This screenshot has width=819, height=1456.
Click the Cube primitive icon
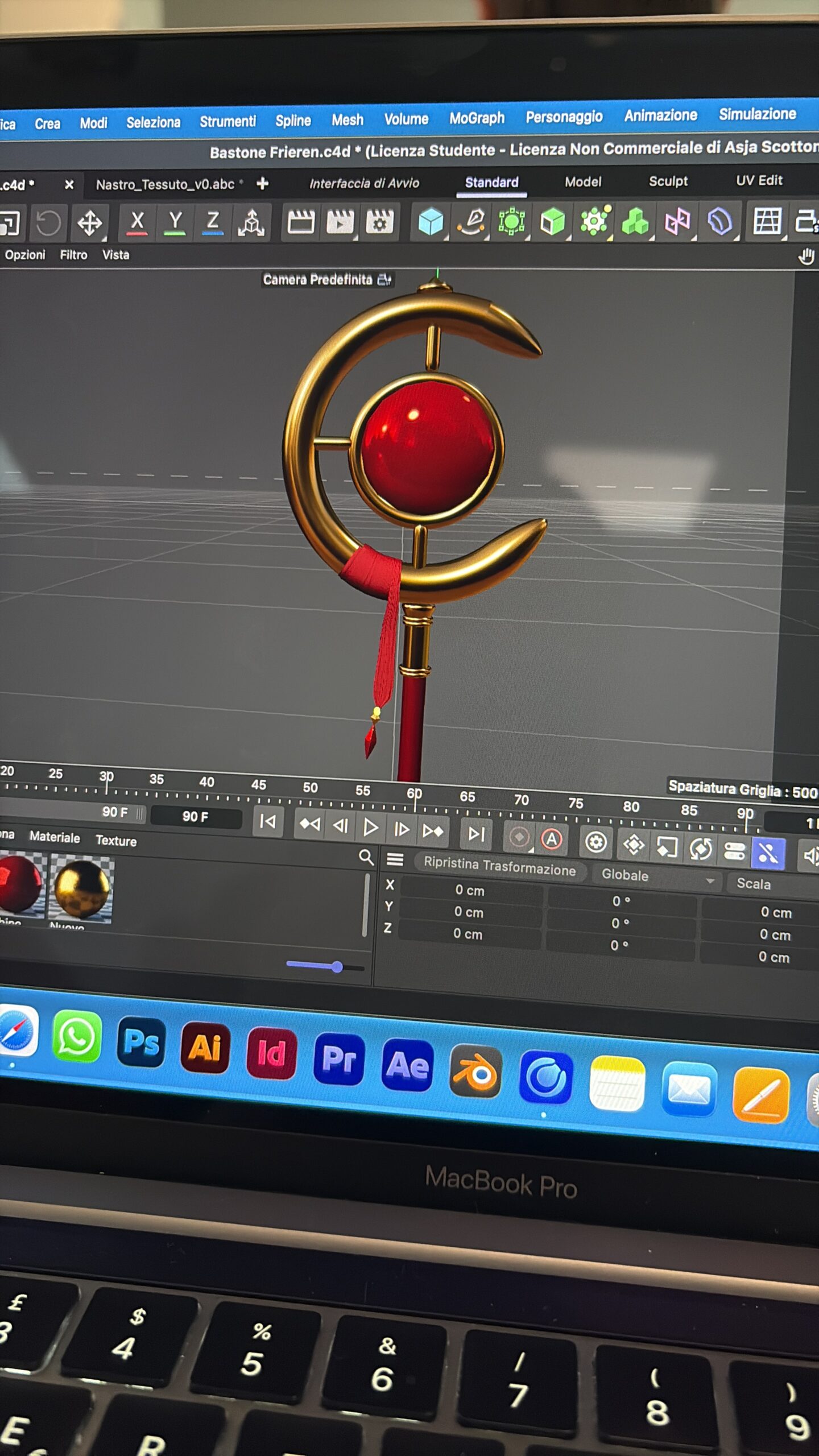point(431,221)
